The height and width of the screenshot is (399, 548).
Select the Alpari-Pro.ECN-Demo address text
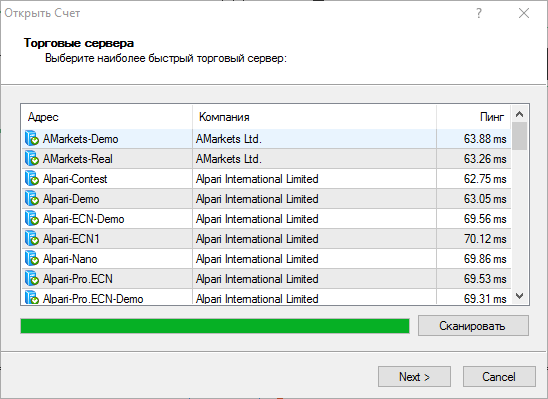pyautogui.click(x=93, y=299)
